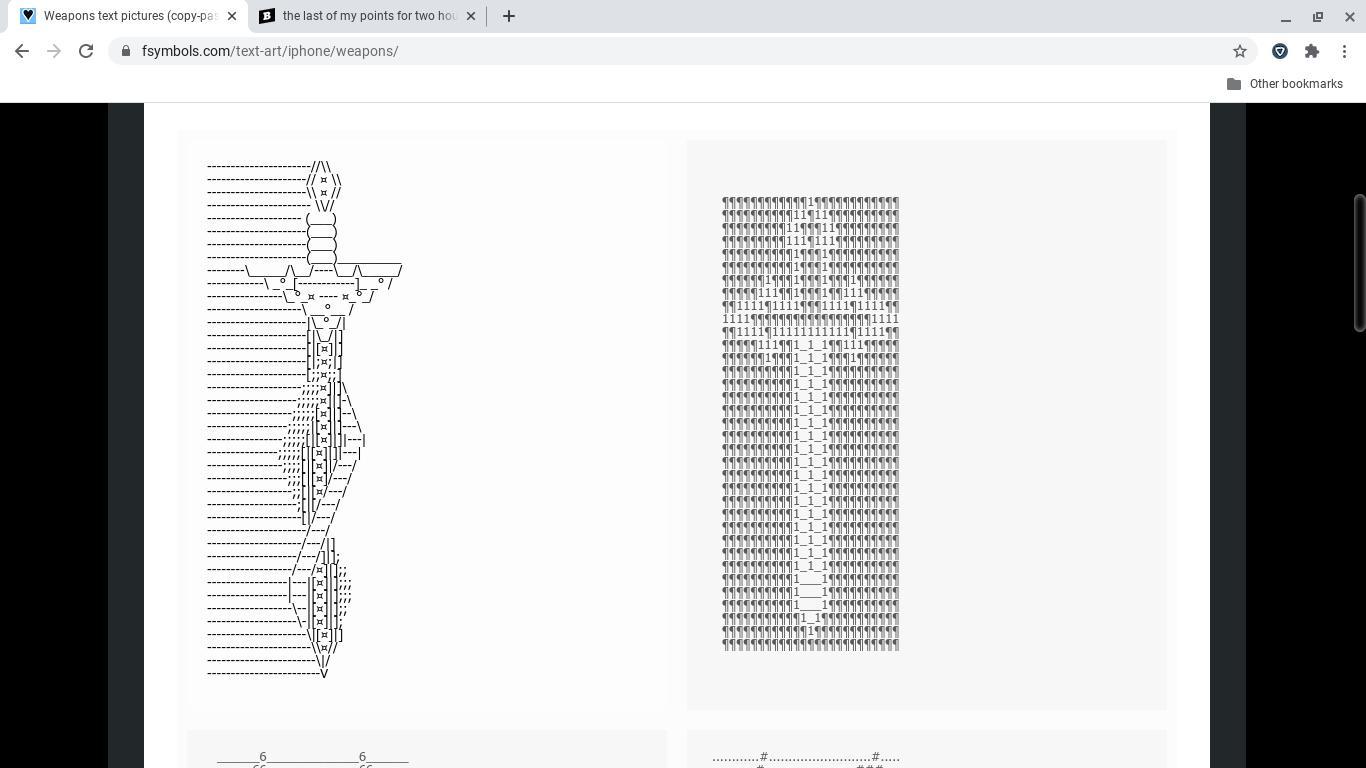The width and height of the screenshot is (1366, 768).
Task: Open the shield extension icon
Action: [x=1280, y=51]
